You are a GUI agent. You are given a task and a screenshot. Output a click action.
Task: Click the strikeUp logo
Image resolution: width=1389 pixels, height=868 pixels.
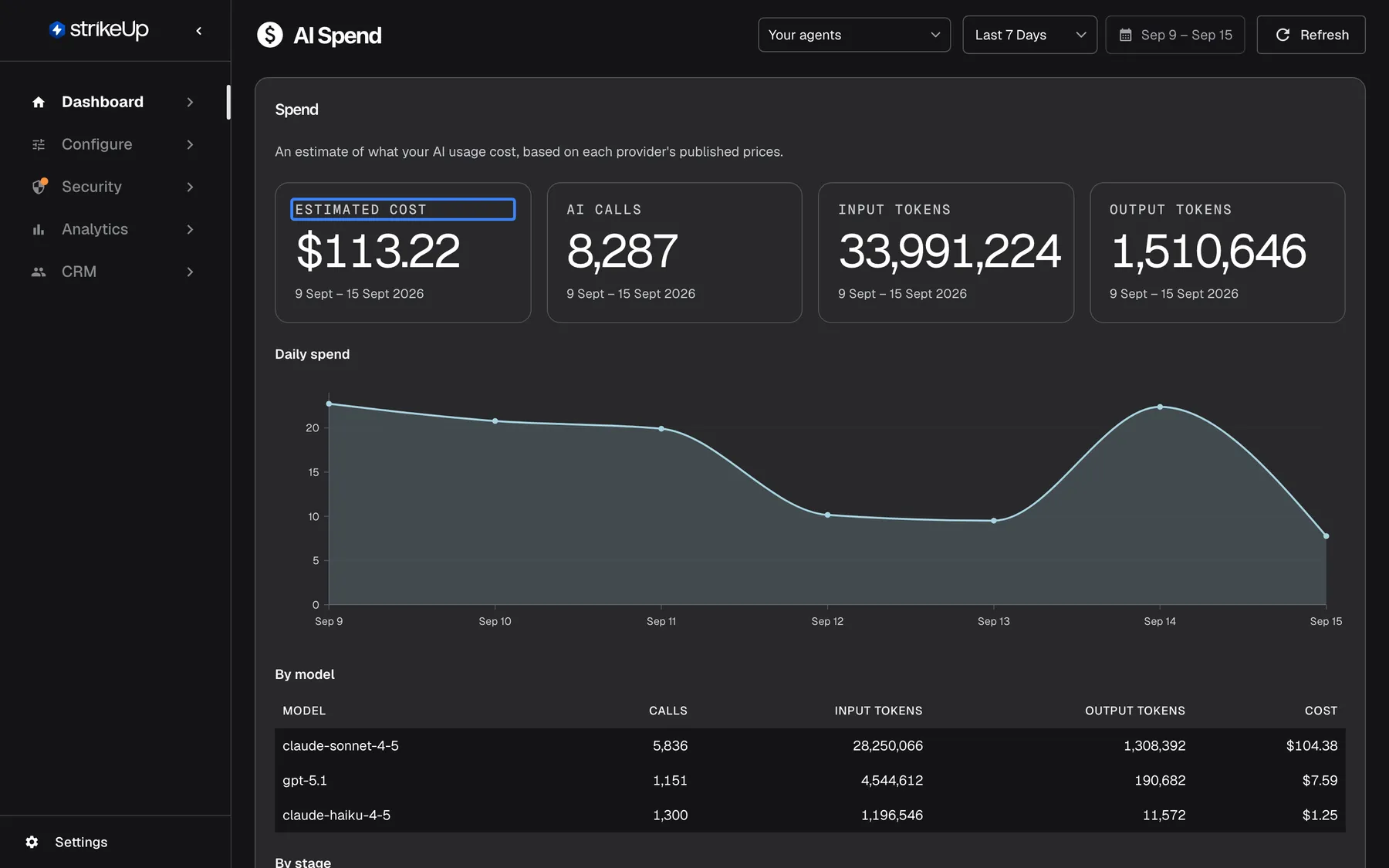click(99, 29)
